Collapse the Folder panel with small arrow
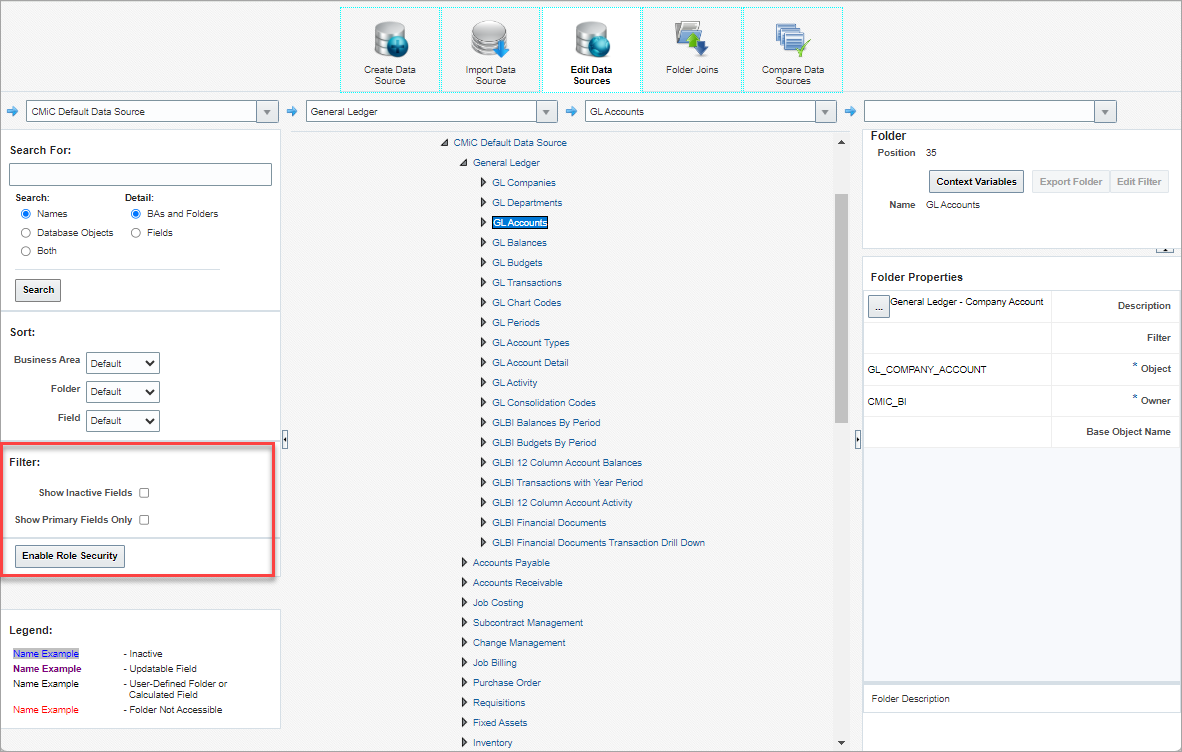This screenshot has height=752, width=1182. (x=1165, y=249)
